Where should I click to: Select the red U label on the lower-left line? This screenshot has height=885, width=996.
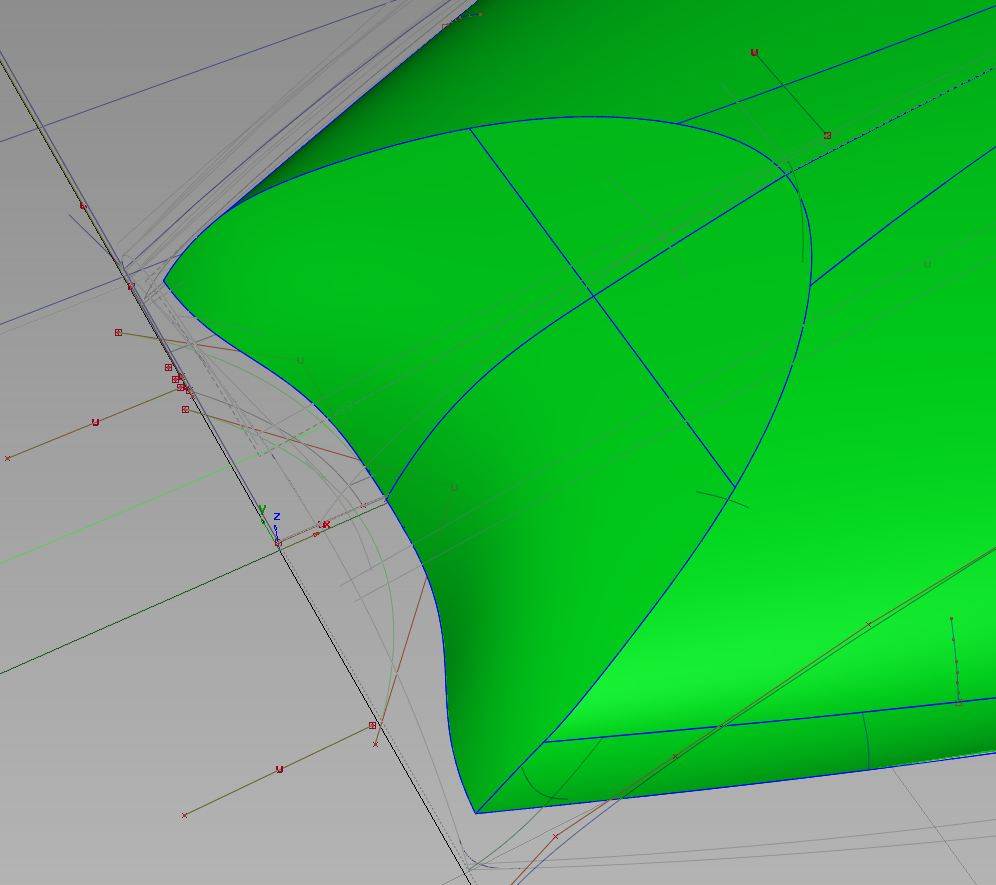[x=279, y=769]
